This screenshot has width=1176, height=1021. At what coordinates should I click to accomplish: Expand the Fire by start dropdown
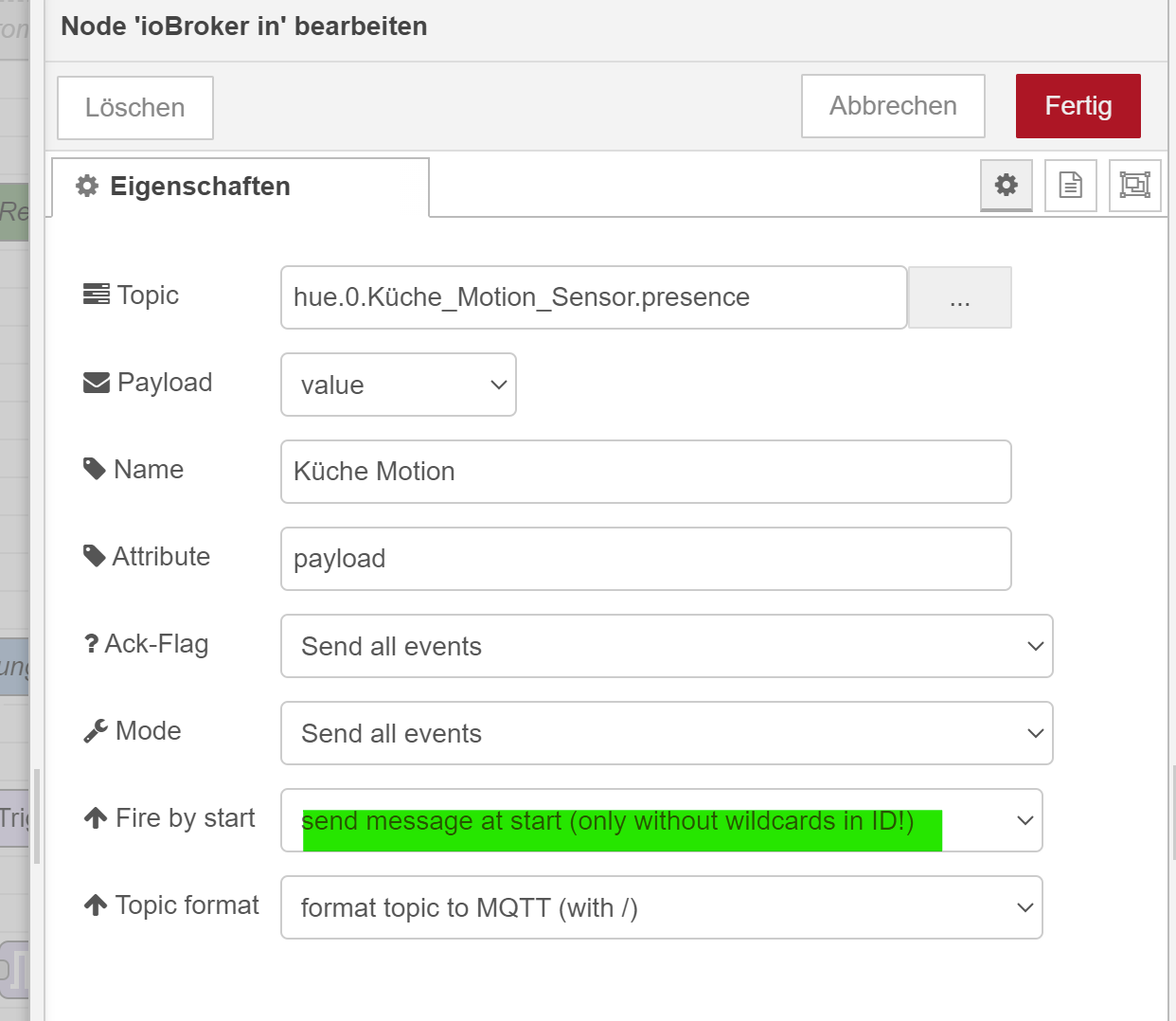click(x=662, y=820)
